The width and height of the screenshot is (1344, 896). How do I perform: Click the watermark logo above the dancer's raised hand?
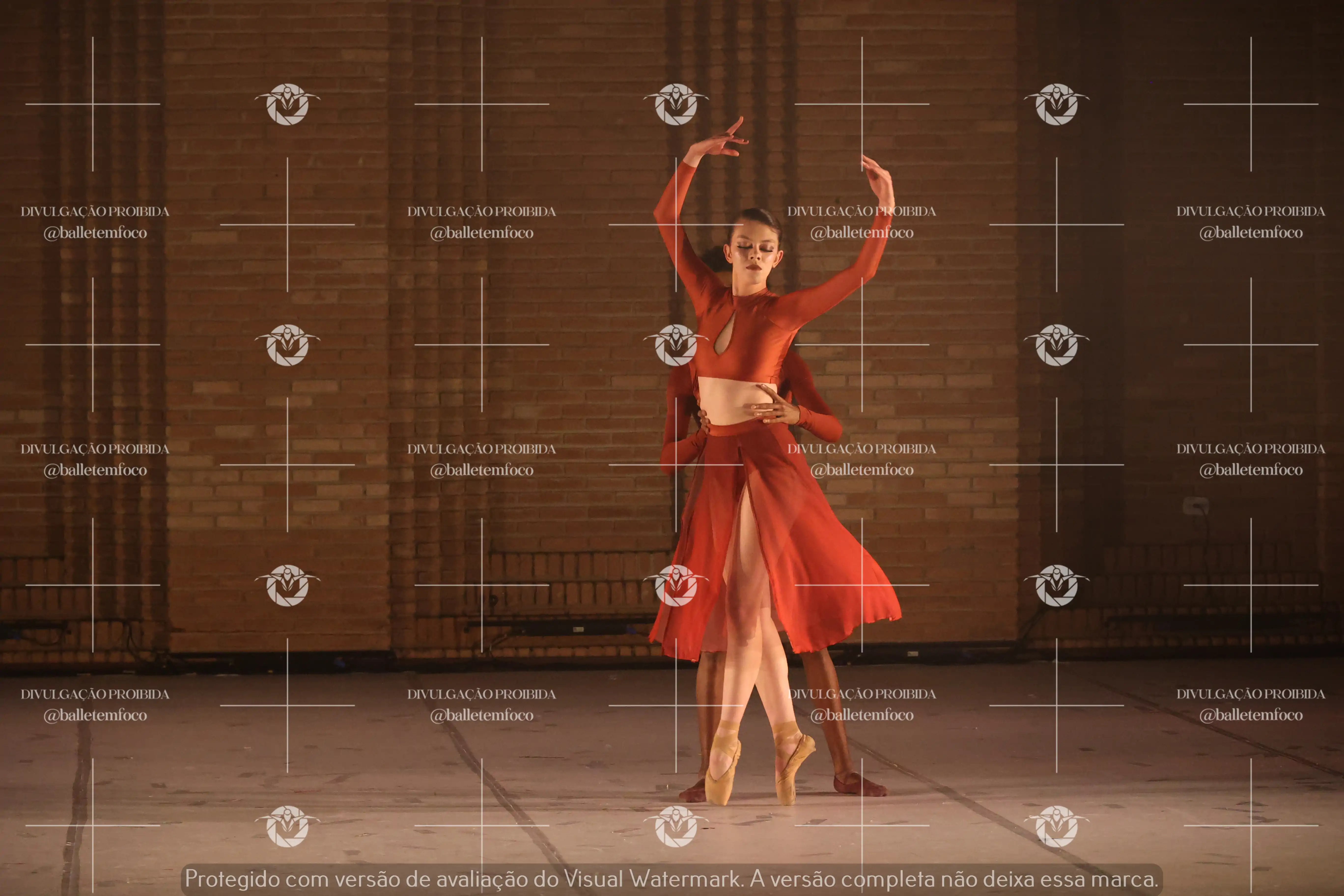pos(676,104)
